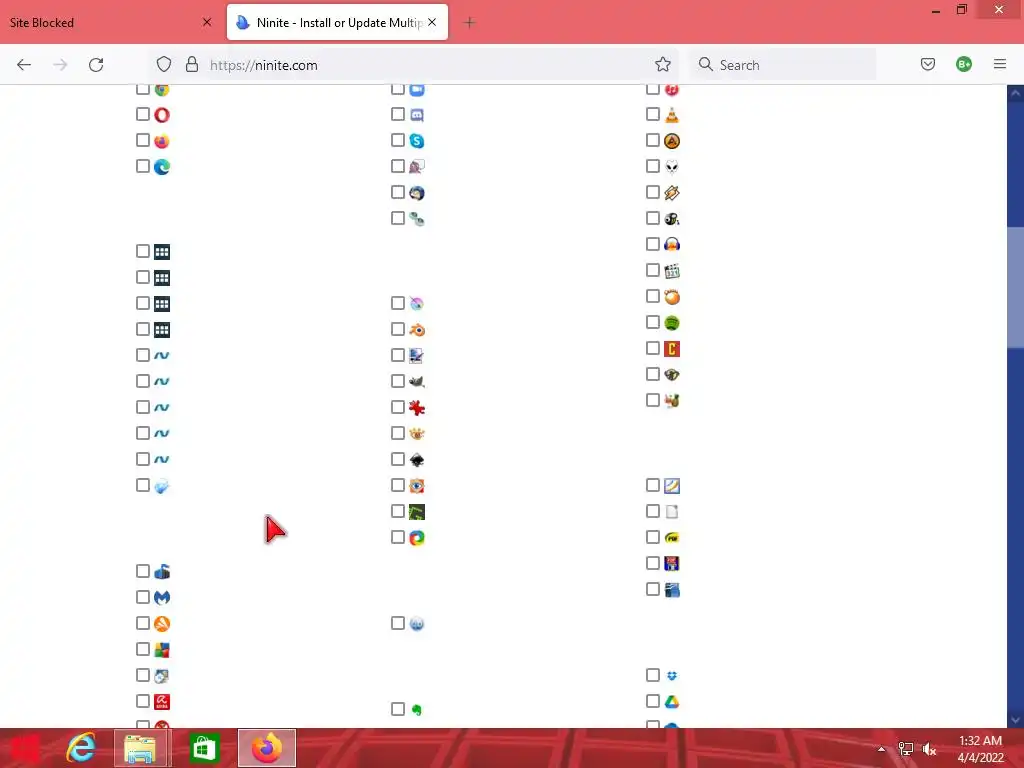
Task: Reload the current page
Action: tap(97, 65)
